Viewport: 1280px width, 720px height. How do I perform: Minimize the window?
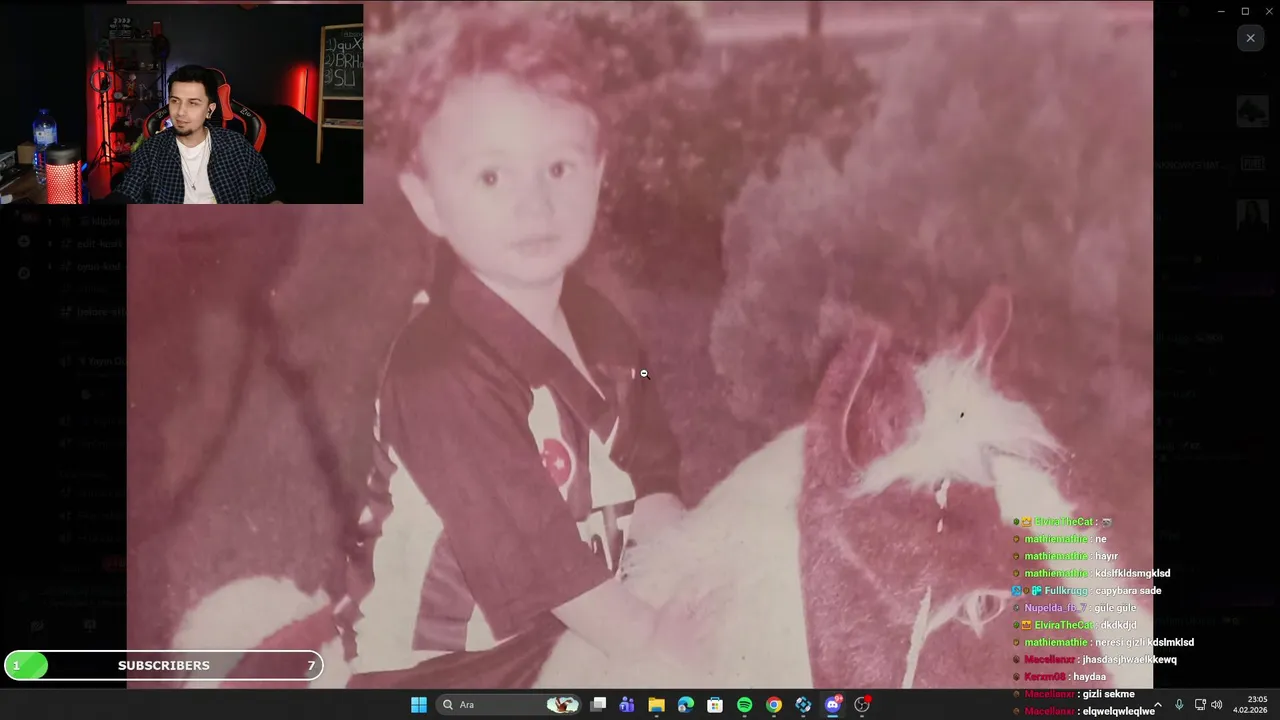[1221, 11]
